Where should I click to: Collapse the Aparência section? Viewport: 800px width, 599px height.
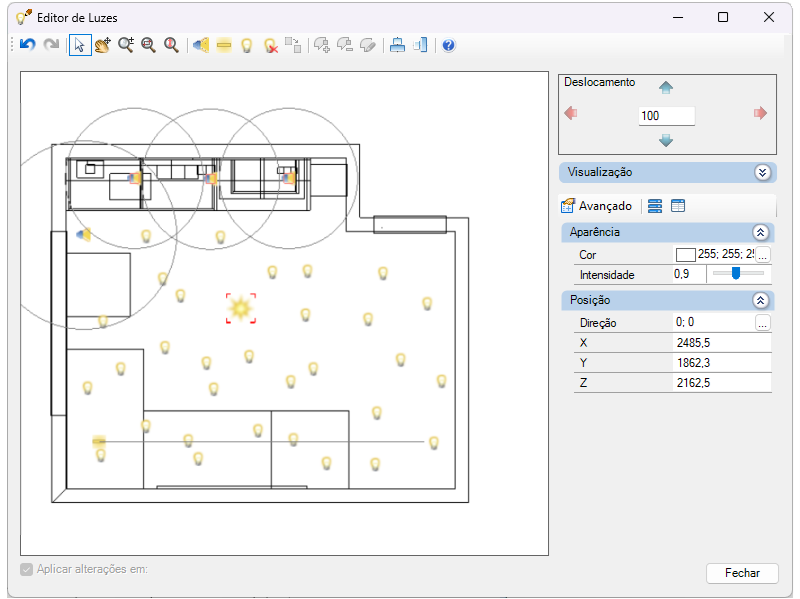[760, 233]
